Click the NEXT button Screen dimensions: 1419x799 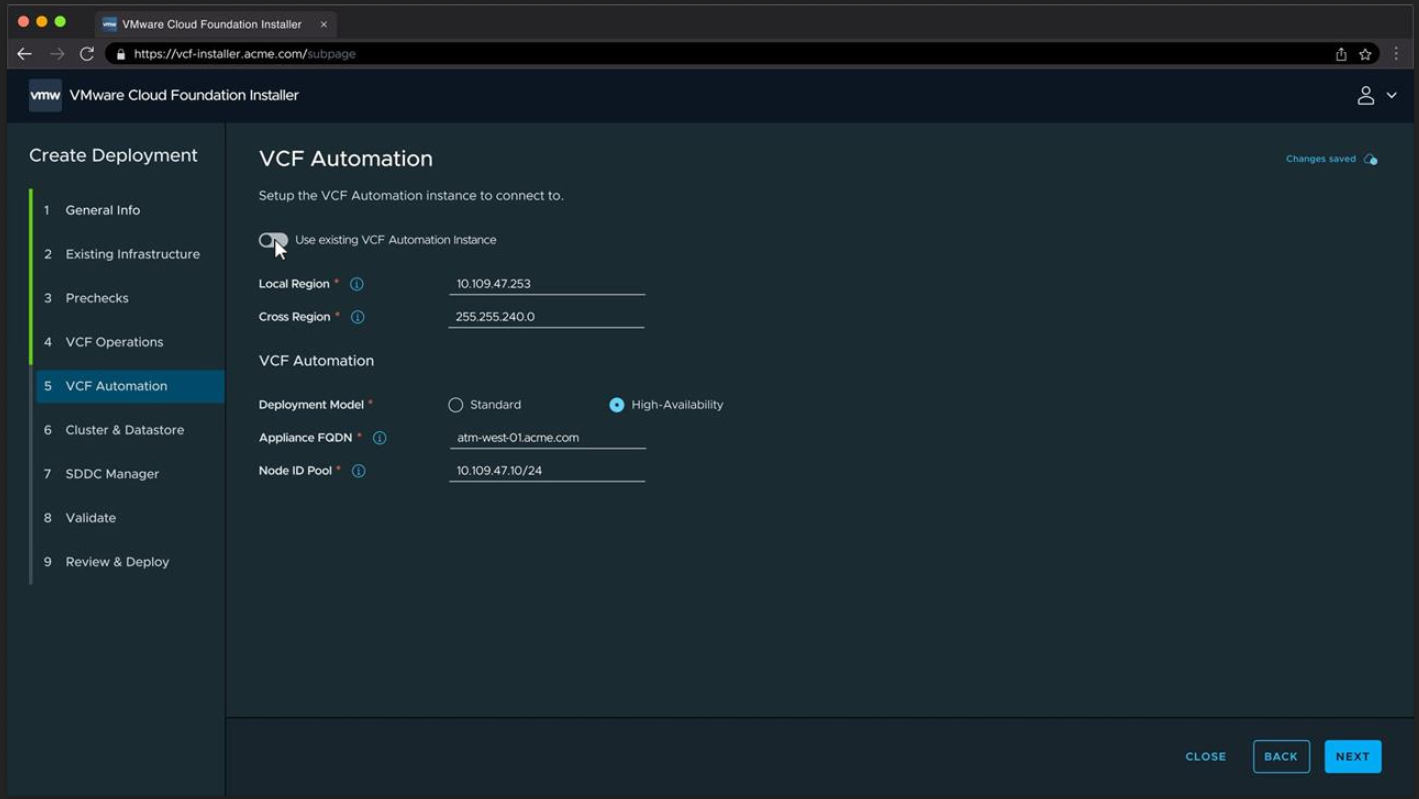pos(1352,757)
